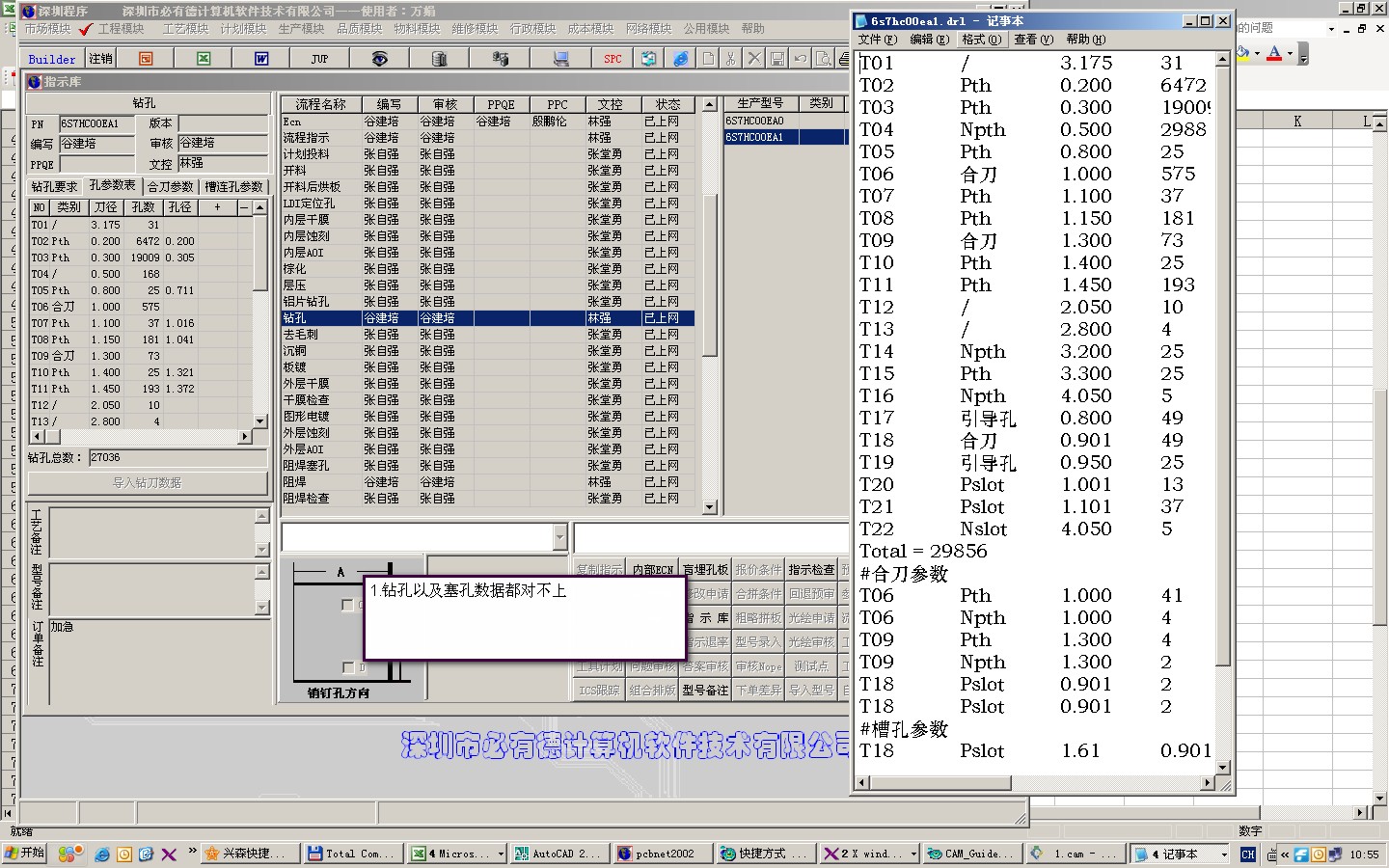Switch to the pcbnet2002 taskbar item
Viewport: 1389px width, 868px height.
coord(664,854)
